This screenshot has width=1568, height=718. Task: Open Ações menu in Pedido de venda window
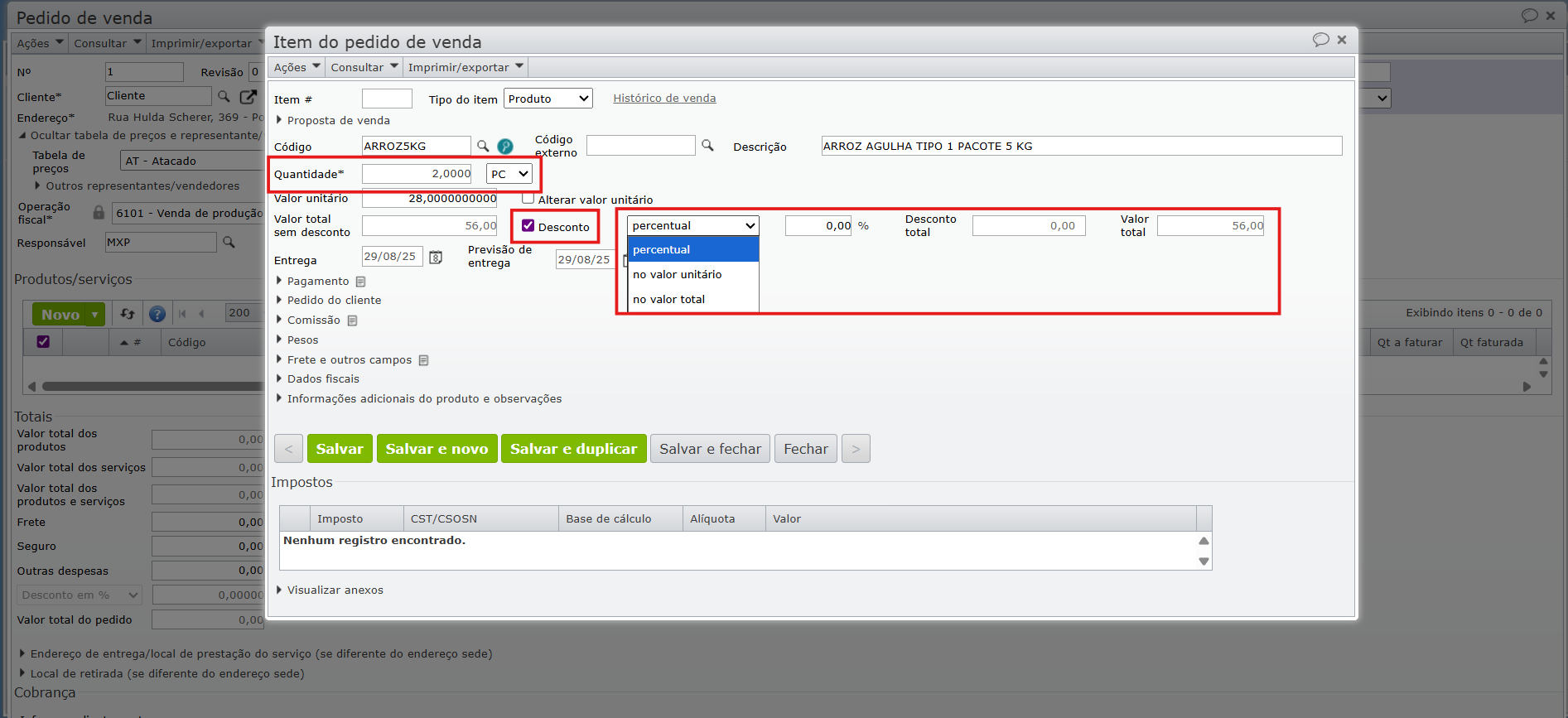[40, 43]
